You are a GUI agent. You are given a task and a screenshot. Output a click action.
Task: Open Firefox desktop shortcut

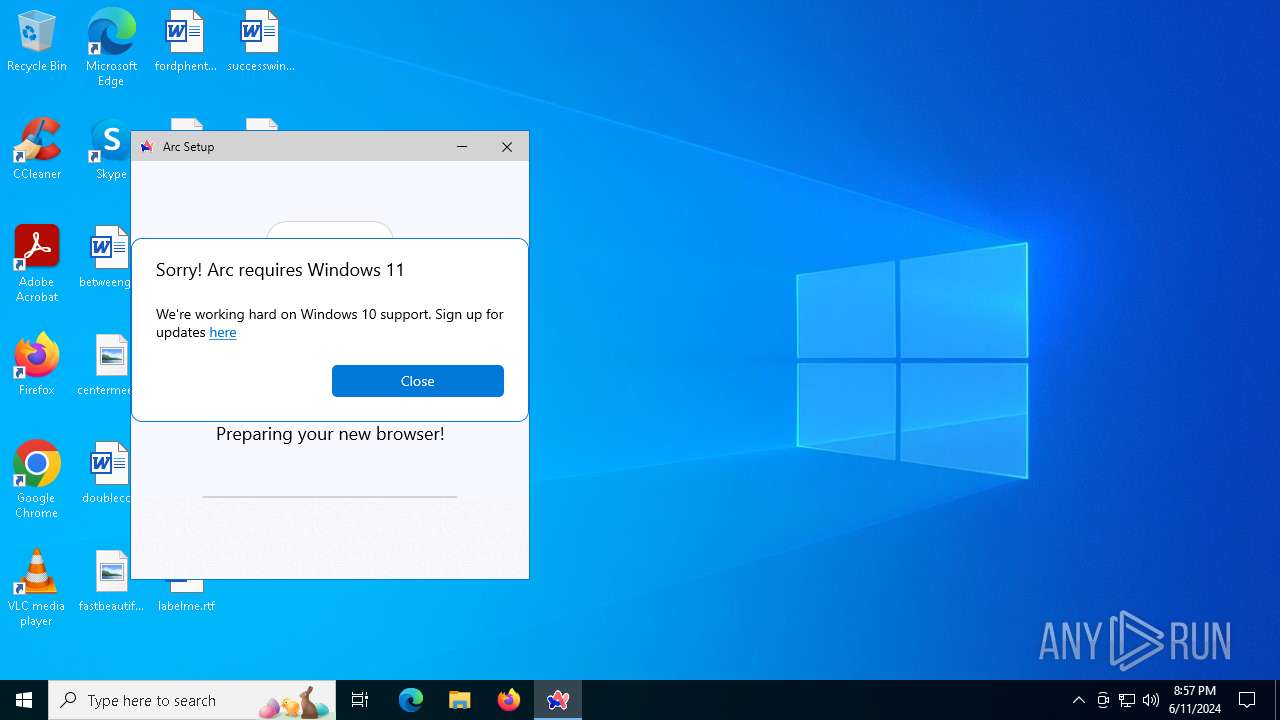point(37,365)
